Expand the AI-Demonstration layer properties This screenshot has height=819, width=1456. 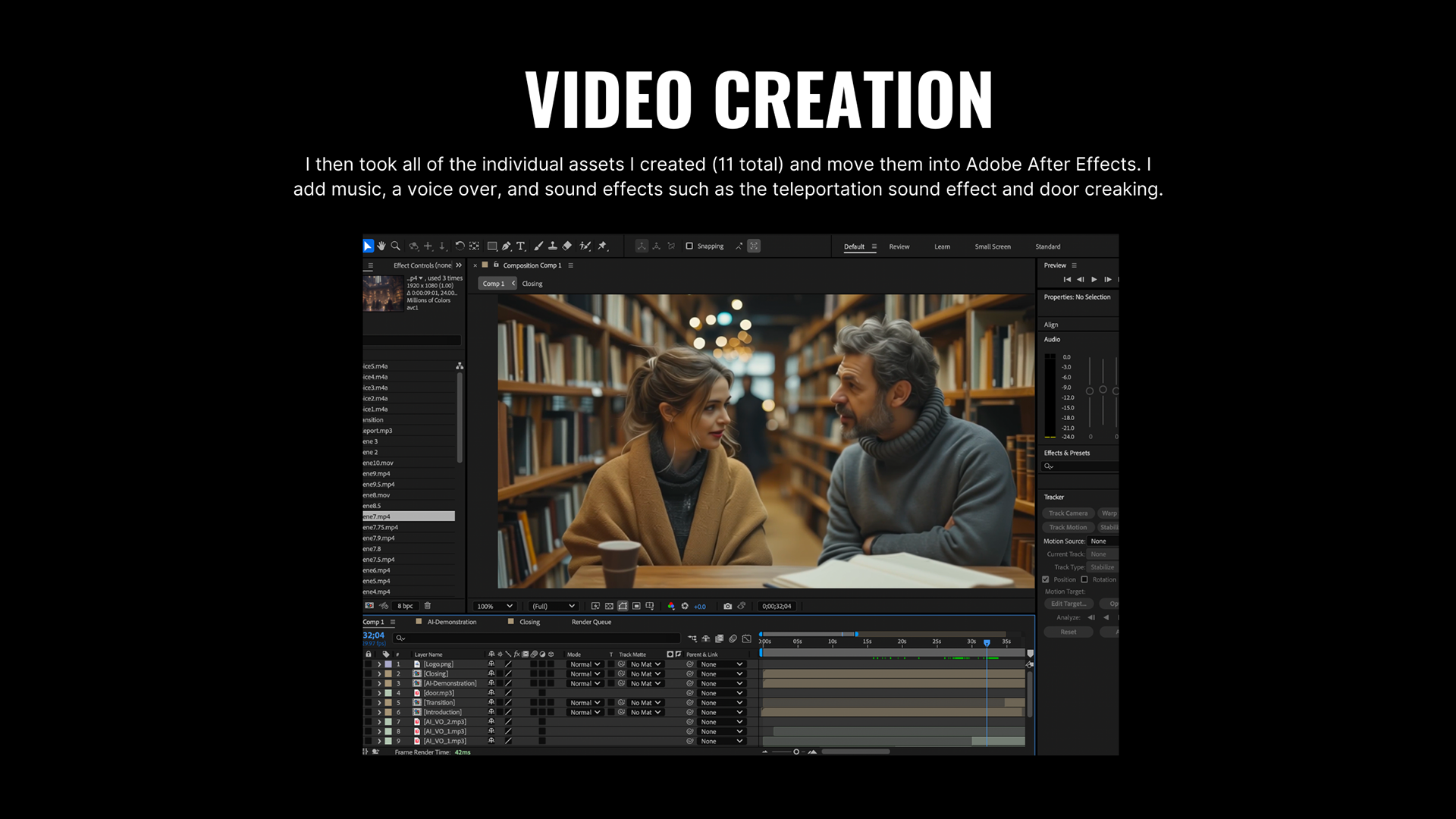(x=379, y=683)
